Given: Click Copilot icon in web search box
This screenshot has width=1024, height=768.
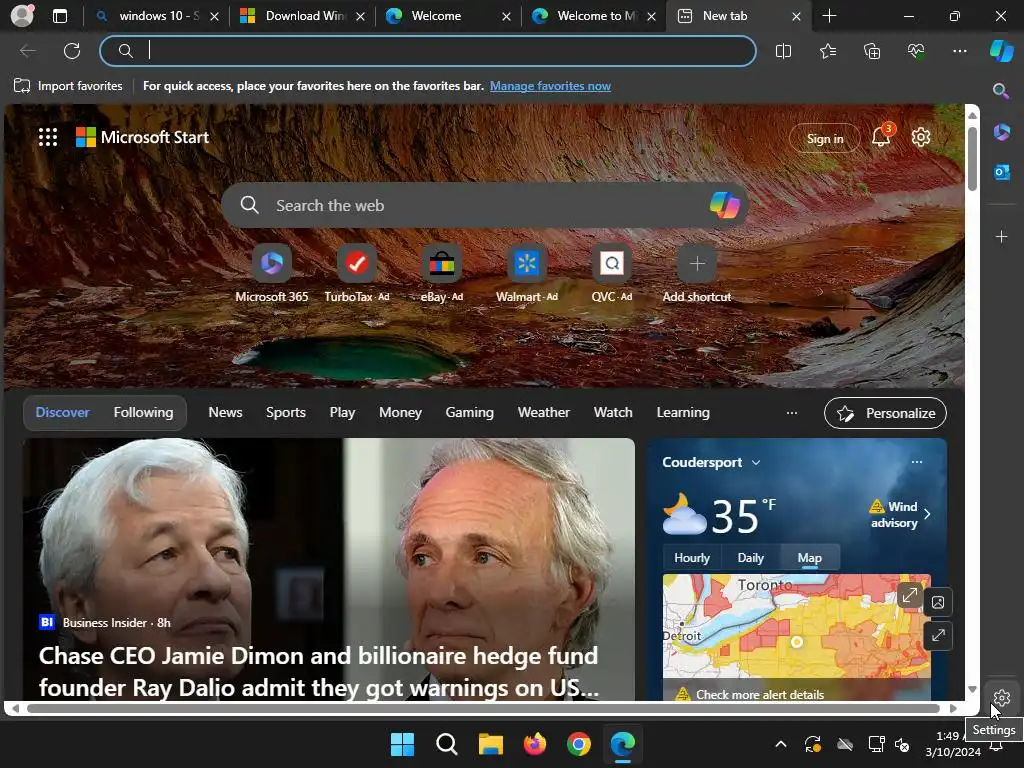Looking at the screenshot, I should click(724, 205).
